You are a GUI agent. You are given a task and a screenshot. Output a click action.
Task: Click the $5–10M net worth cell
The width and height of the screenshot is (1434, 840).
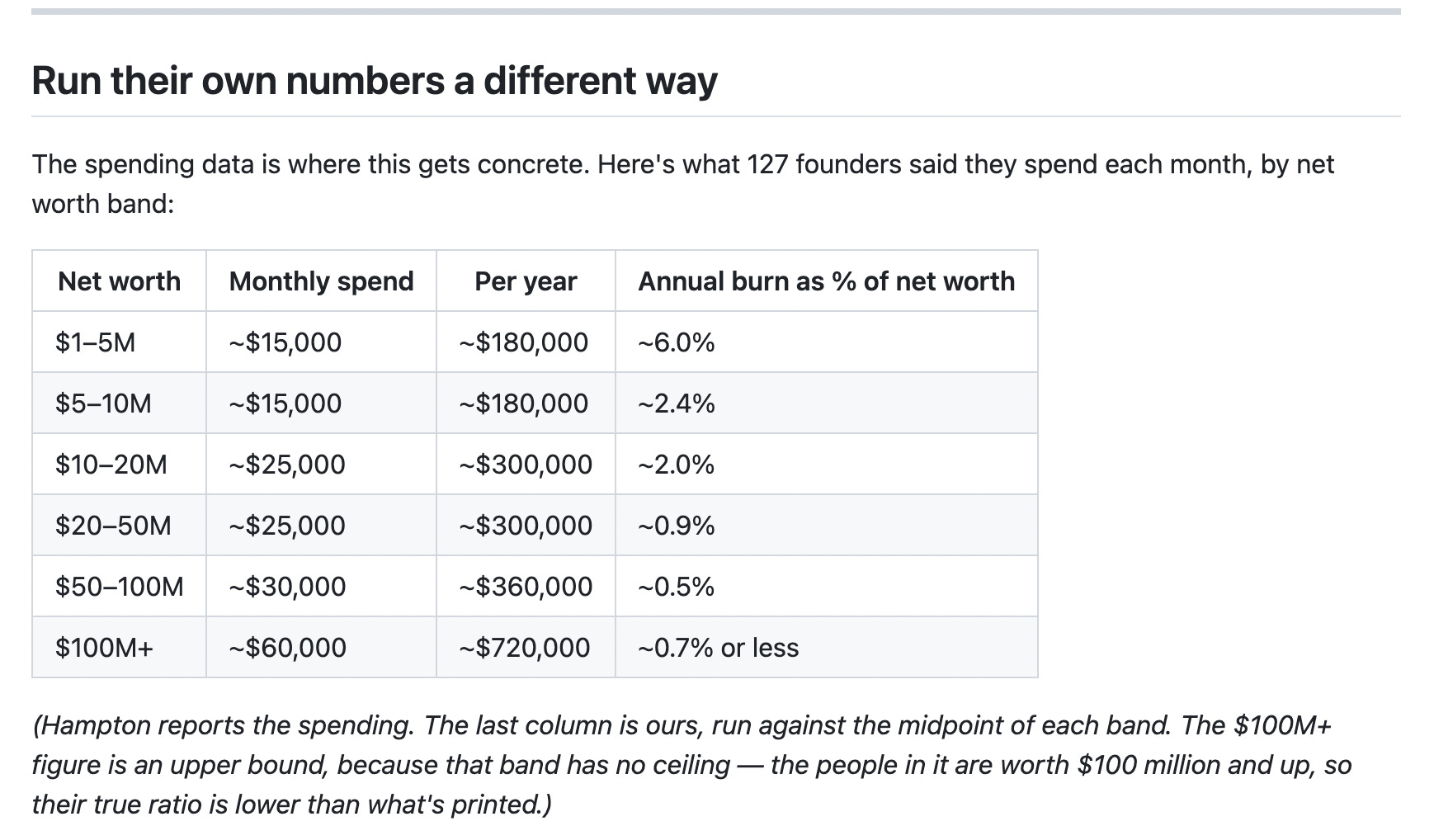[x=119, y=403]
